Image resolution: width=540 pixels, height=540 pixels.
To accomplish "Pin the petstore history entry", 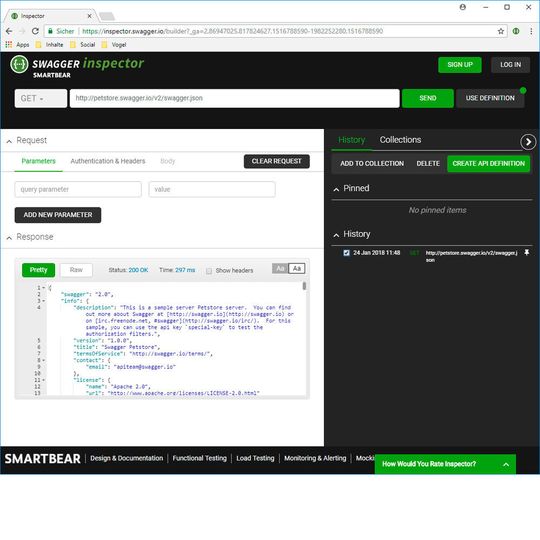I will coord(526,253).
